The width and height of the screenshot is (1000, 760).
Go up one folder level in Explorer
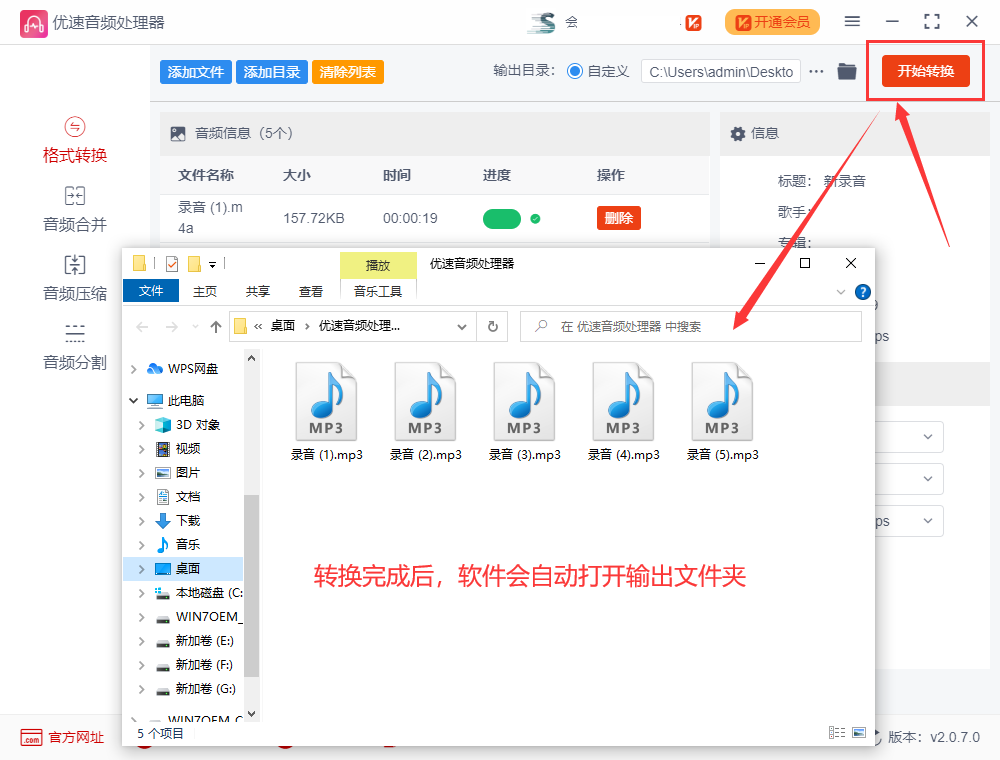216,327
